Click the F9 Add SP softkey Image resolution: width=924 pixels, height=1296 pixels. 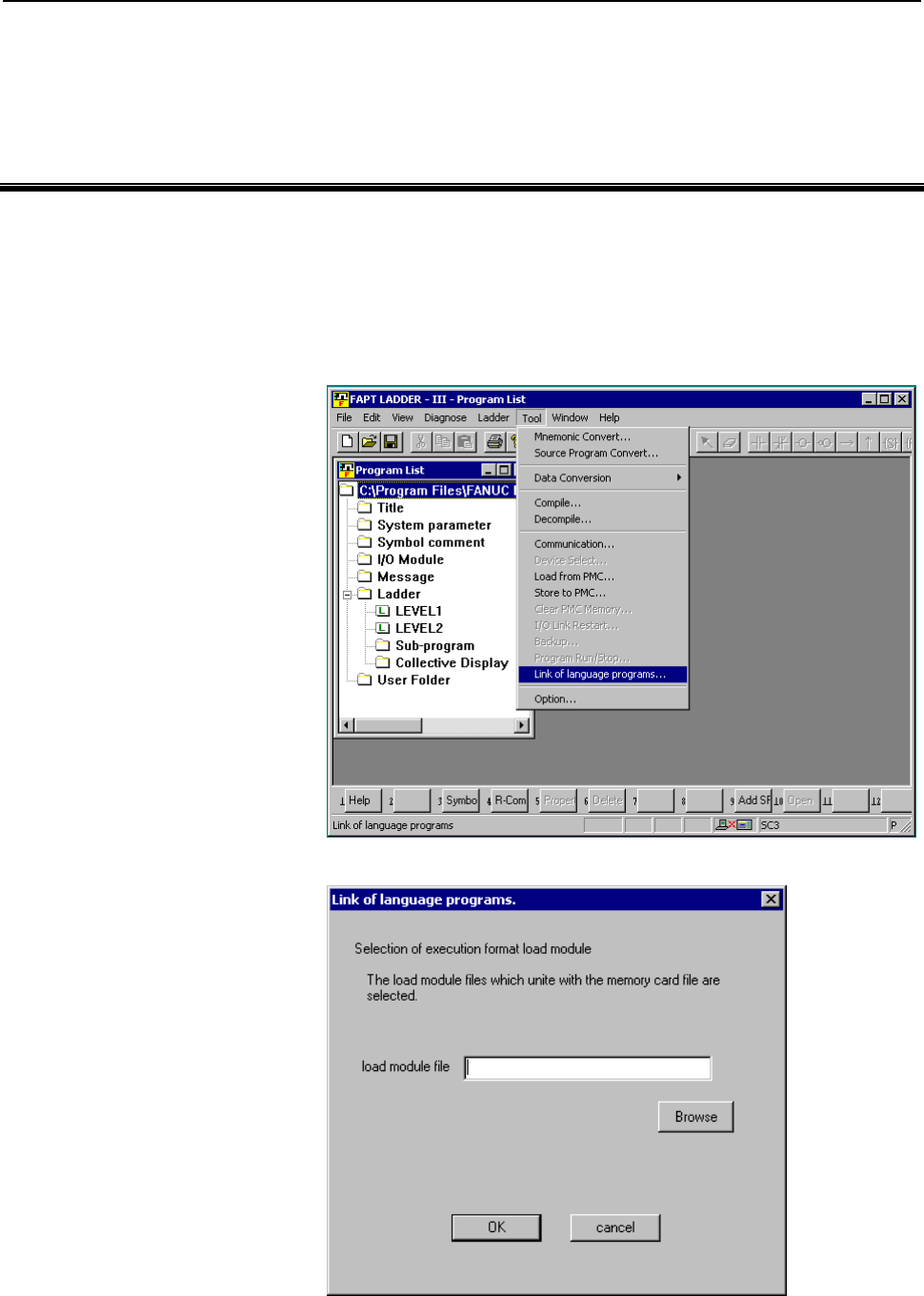[753, 800]
